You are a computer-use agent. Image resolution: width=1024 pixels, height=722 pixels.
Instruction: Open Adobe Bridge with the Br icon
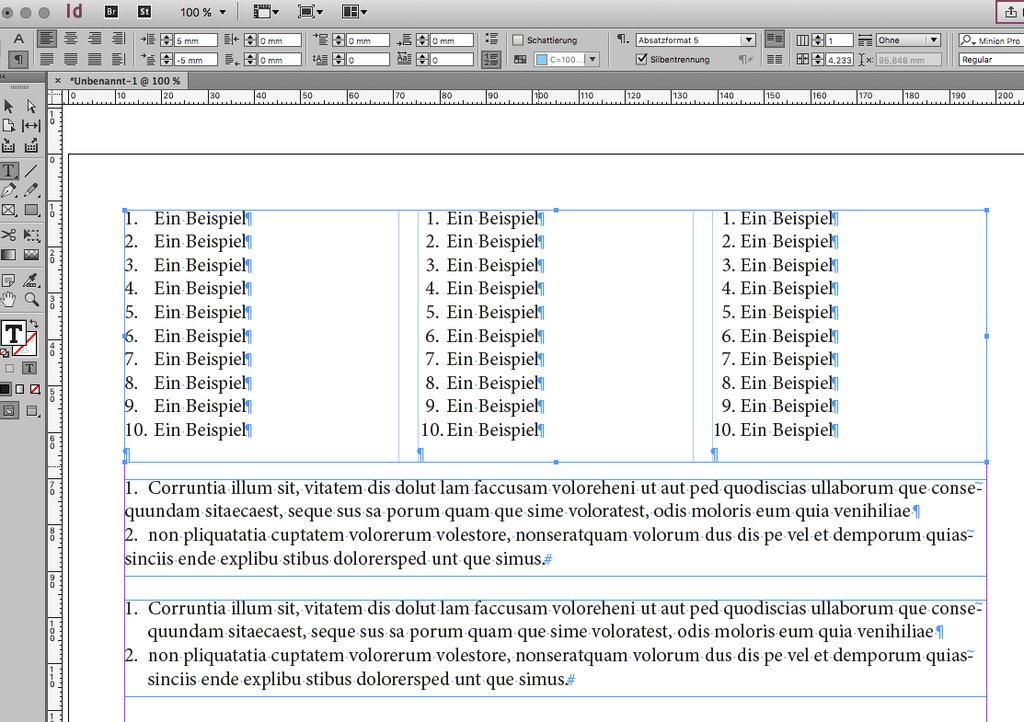click(112, 12)
